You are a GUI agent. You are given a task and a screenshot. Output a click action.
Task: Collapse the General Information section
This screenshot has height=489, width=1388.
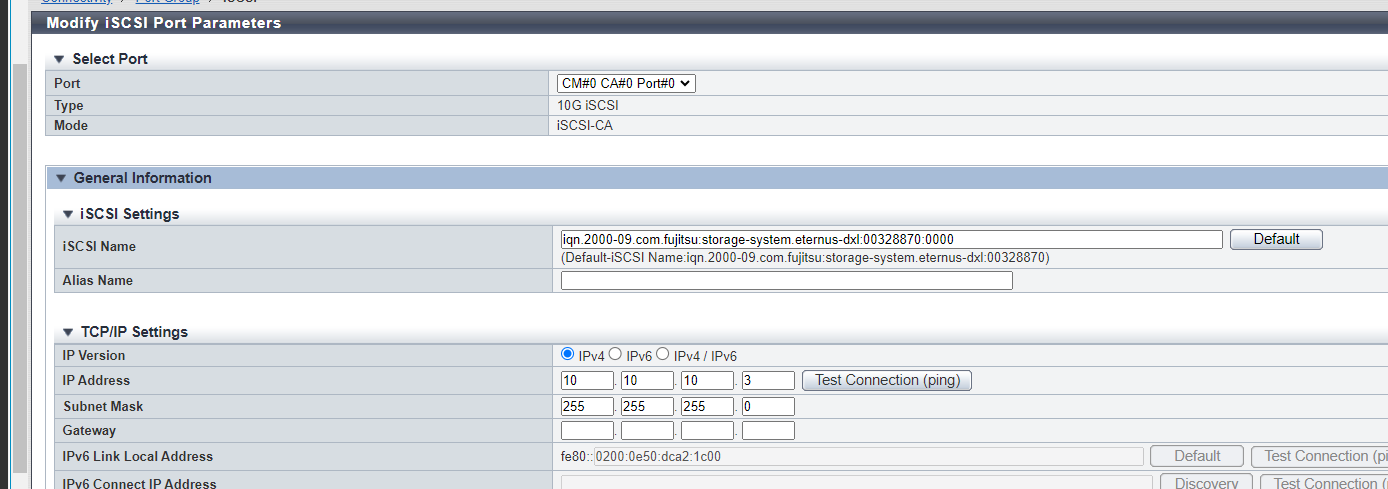(60, 178)
